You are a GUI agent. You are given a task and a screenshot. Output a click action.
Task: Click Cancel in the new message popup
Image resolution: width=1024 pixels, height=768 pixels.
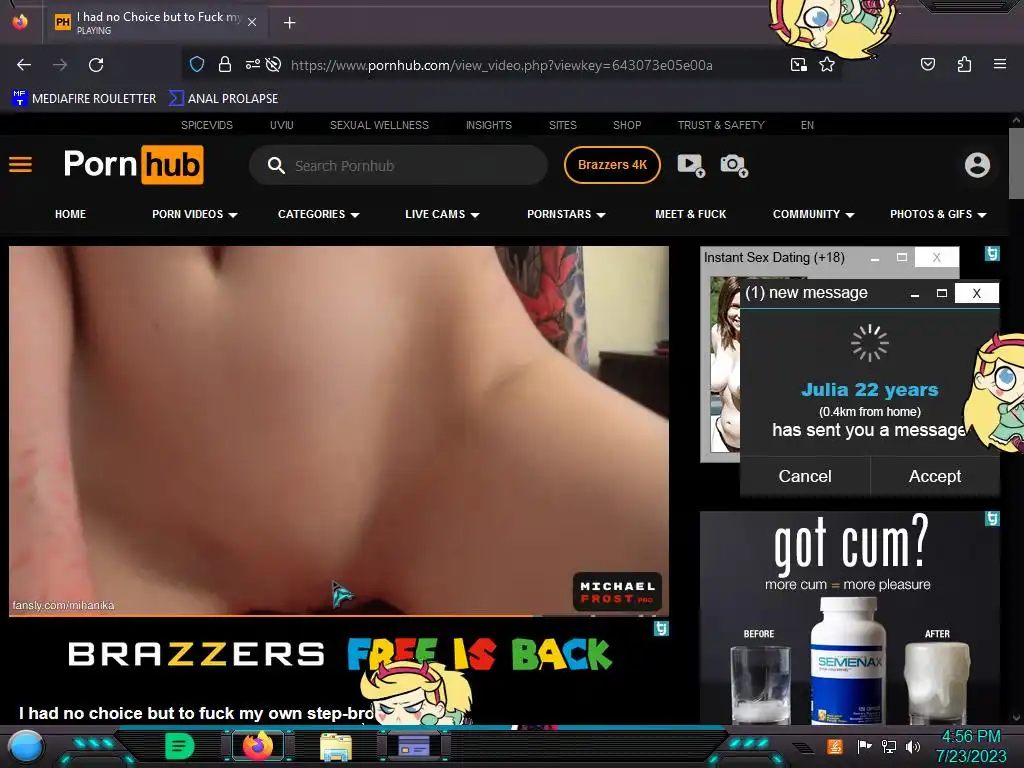click(x=805, y=476)
